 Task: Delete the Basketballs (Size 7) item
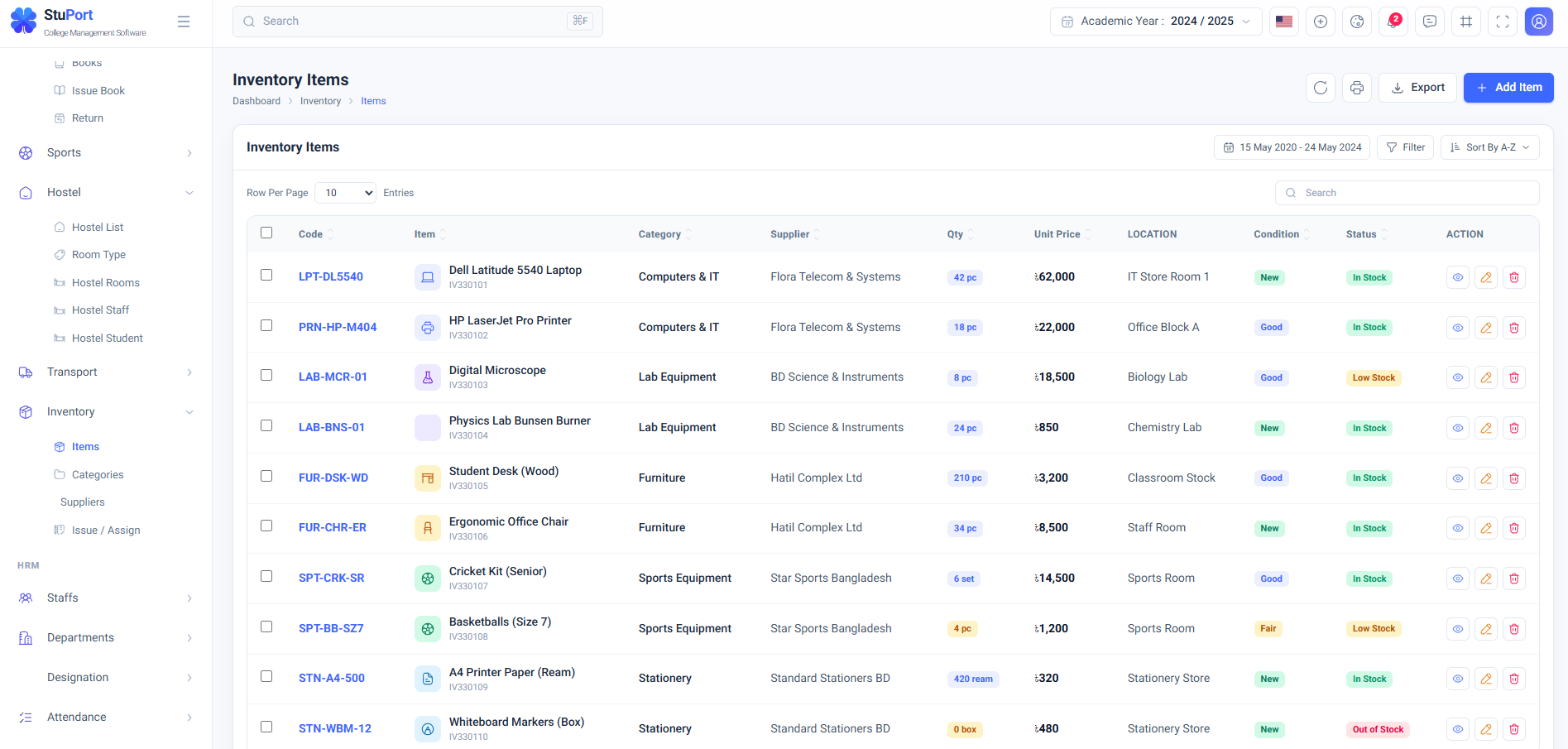(1514, 629)
